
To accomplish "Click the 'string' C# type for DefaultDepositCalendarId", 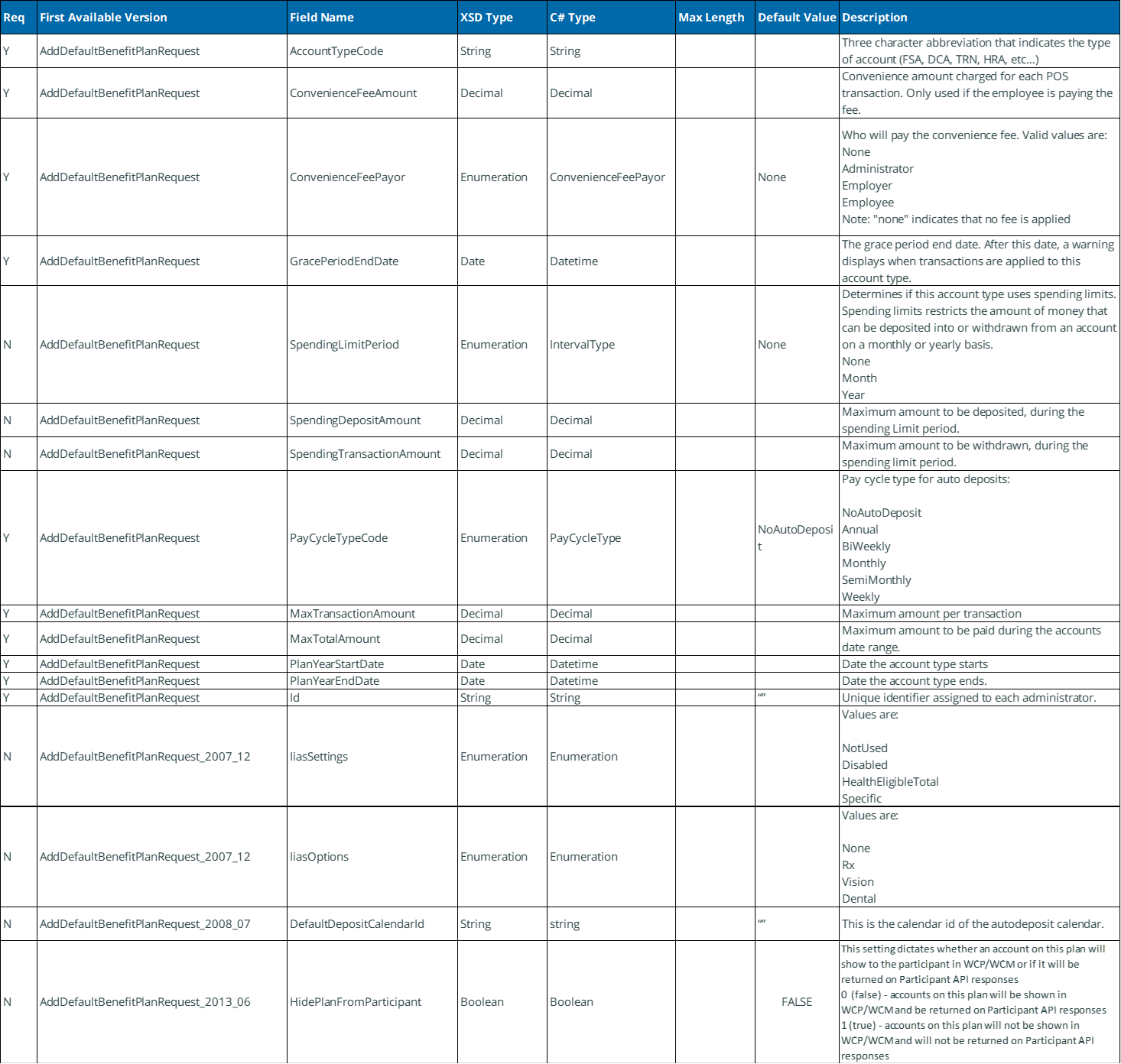I will point(611,924).
